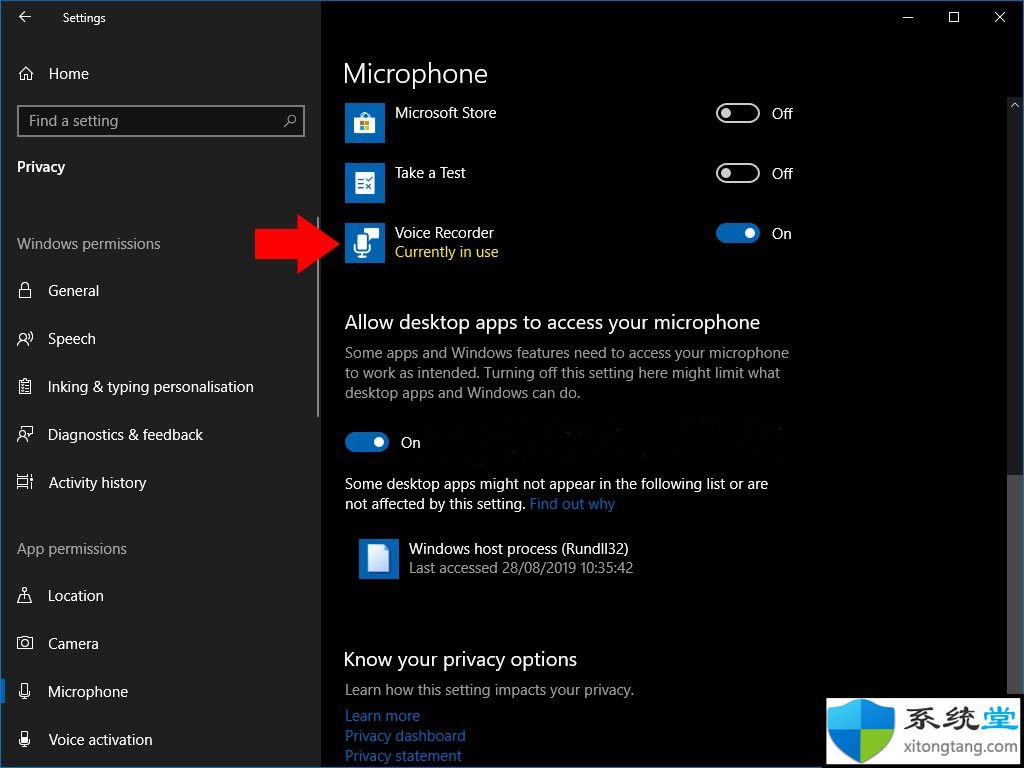The image size is (1024, 768).
Task: Click the Windows host process file icon
Action: click(x=379, y=559)
